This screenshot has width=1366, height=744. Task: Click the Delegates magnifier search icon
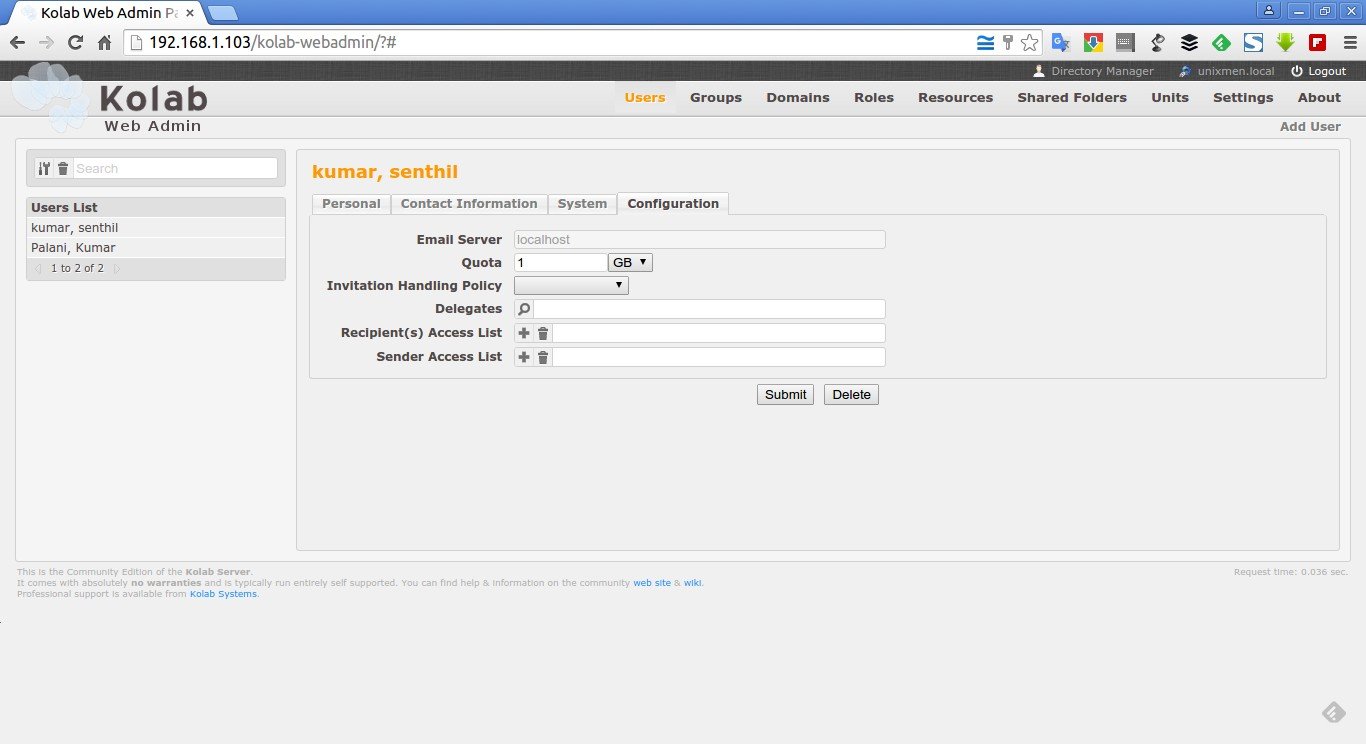coord(524,309)
